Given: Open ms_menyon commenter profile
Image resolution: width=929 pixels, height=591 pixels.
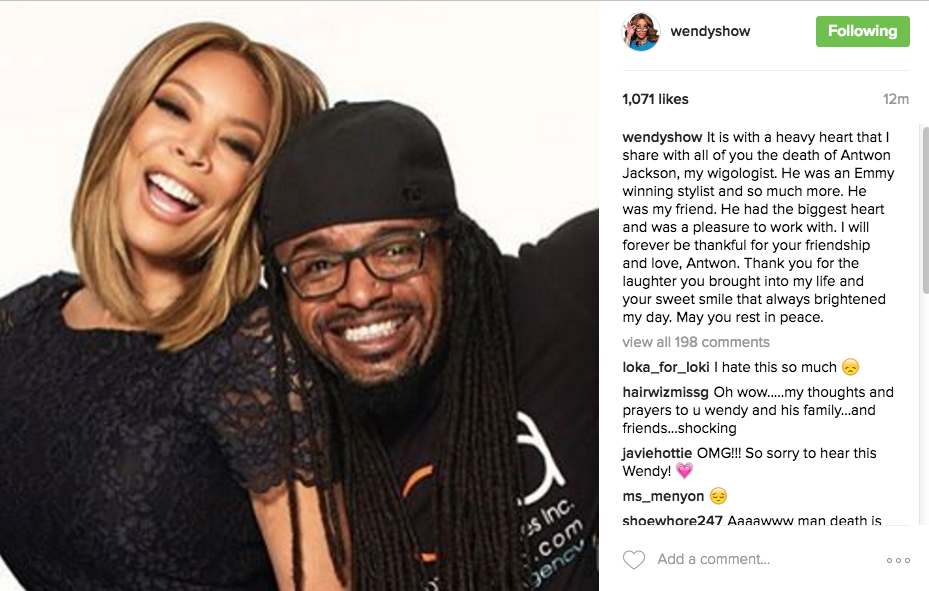Looking at the screenshot, I should pyautogui.click(x=663, y=497).
